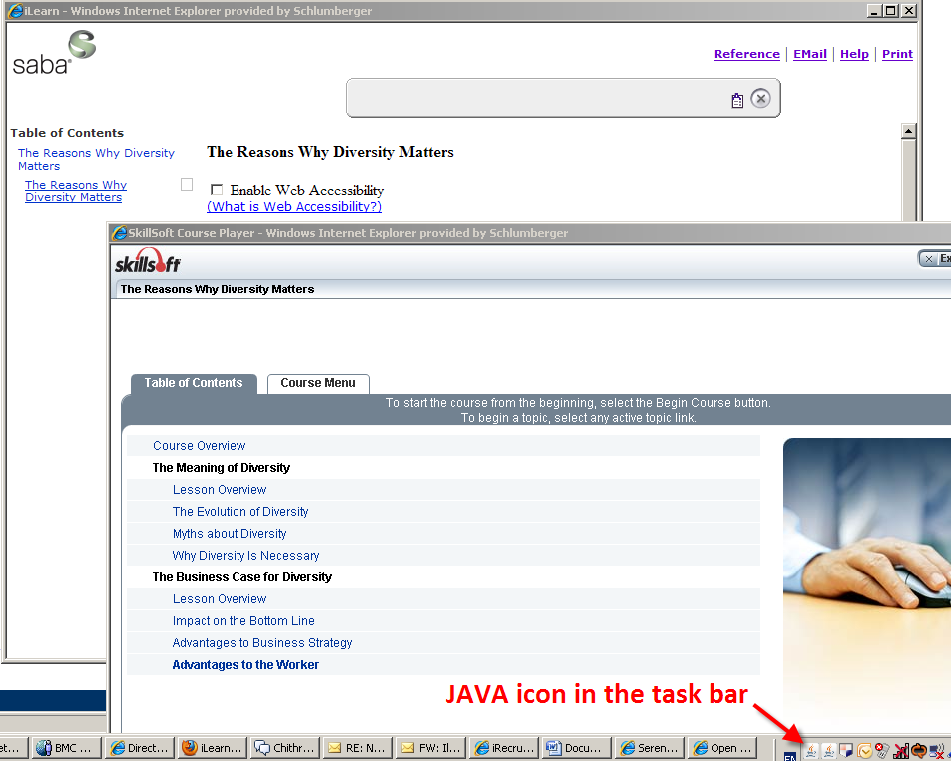The width and height of the screenshot is (951, 761).
Task: Open the Help link in iLearn header
Action: [x=854, y=54]
